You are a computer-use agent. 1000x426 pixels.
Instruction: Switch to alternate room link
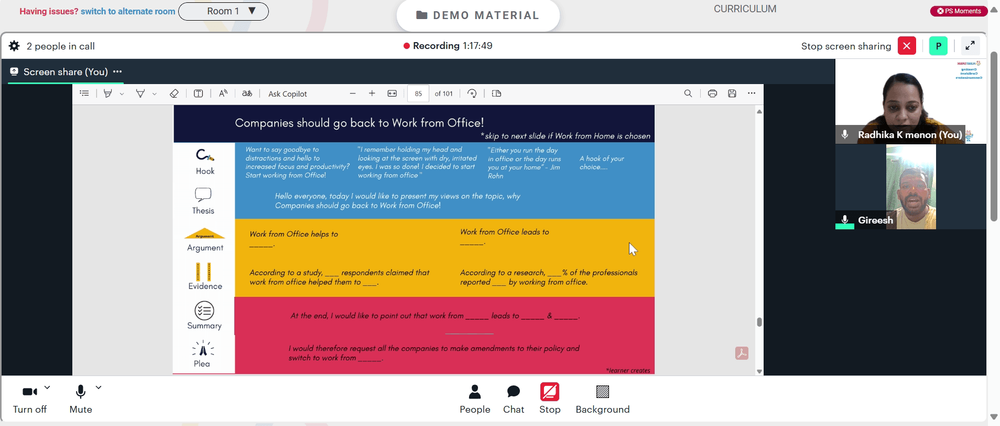click(x=128, y=11)
